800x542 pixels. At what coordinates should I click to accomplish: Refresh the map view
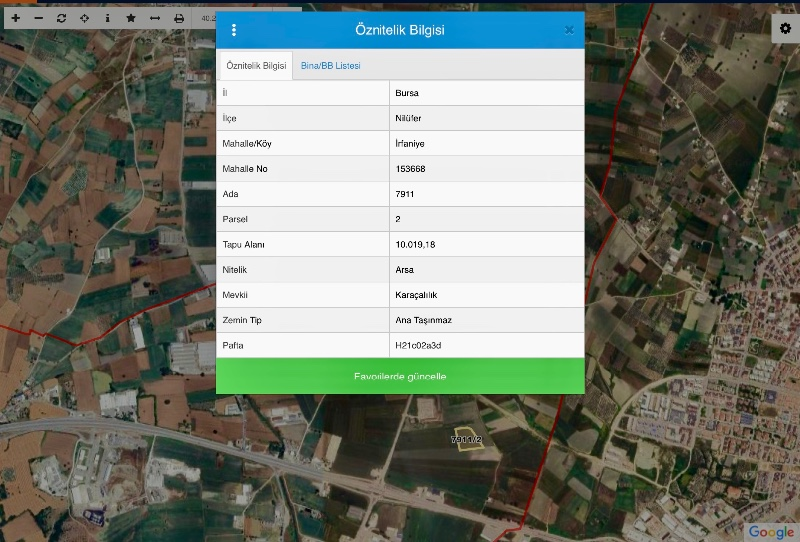point(61,18)
